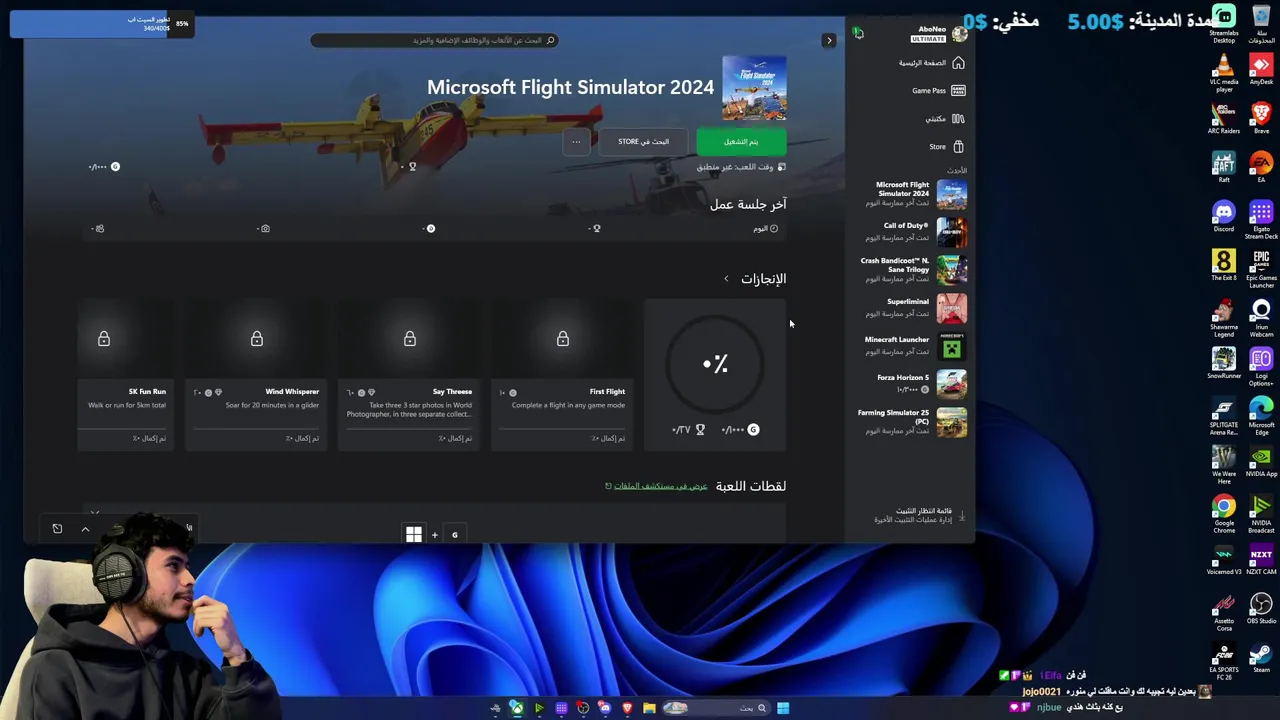Open the Home page icon in Xbox sidebar
Image resolution: width=1280 pixels, height=720 pixels.
coord(958,63)
